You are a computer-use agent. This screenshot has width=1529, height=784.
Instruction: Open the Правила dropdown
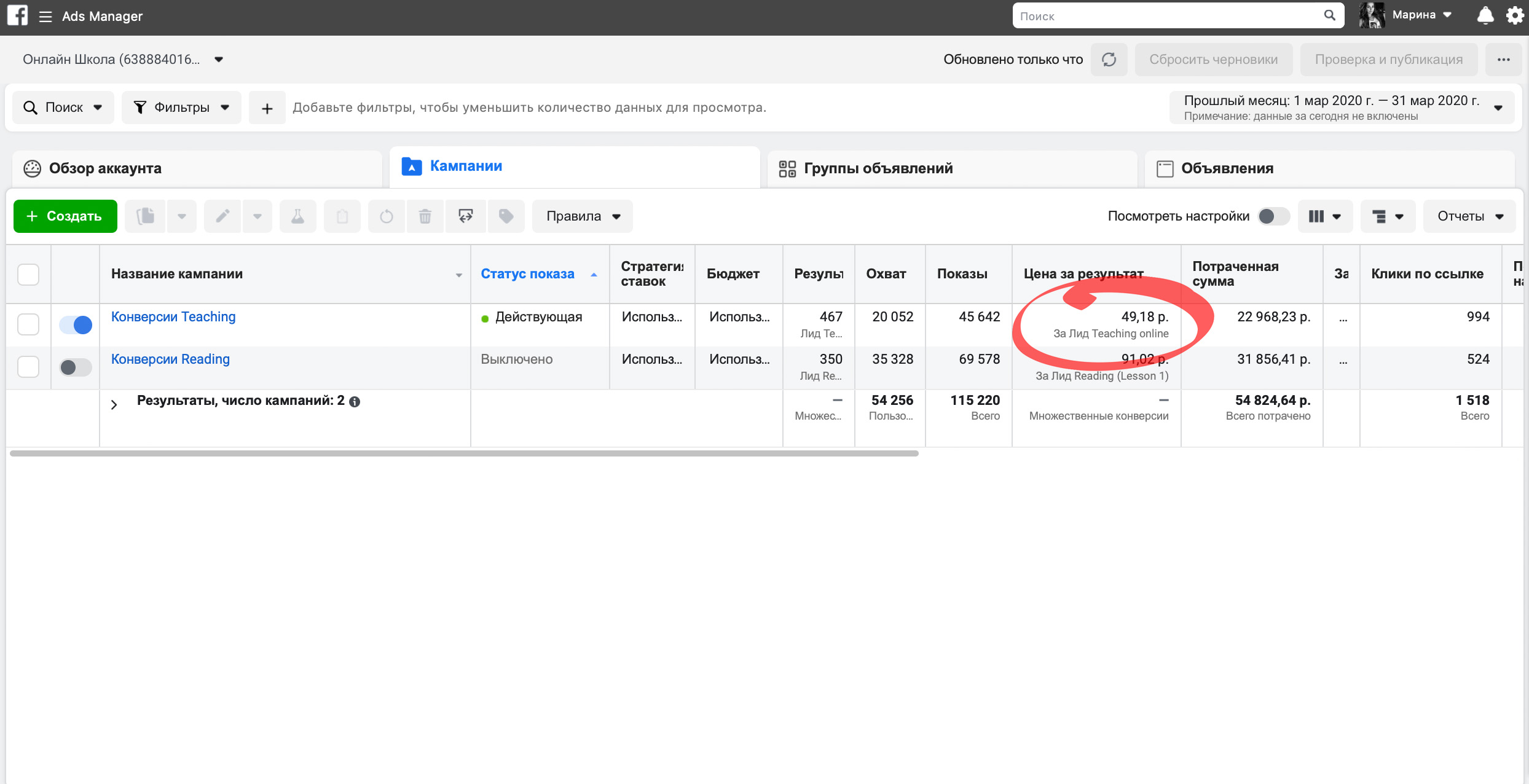point(583,216)
